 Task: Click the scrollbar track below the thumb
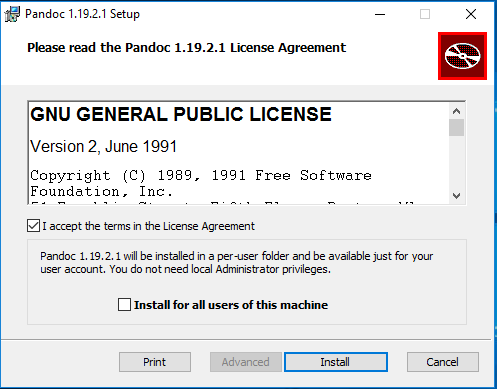(x=456, y=162)
